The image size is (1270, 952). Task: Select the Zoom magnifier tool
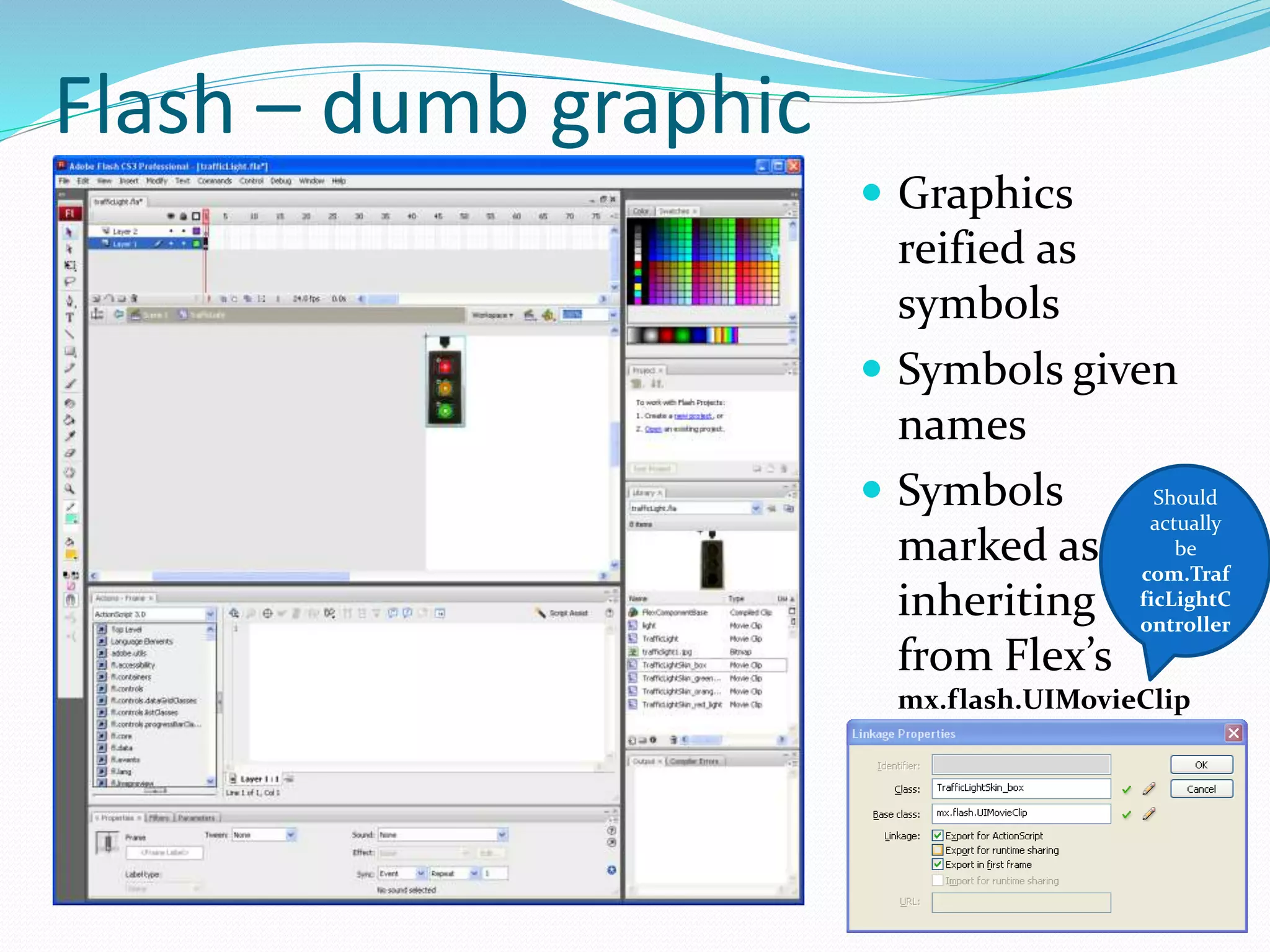pos(69,489)
